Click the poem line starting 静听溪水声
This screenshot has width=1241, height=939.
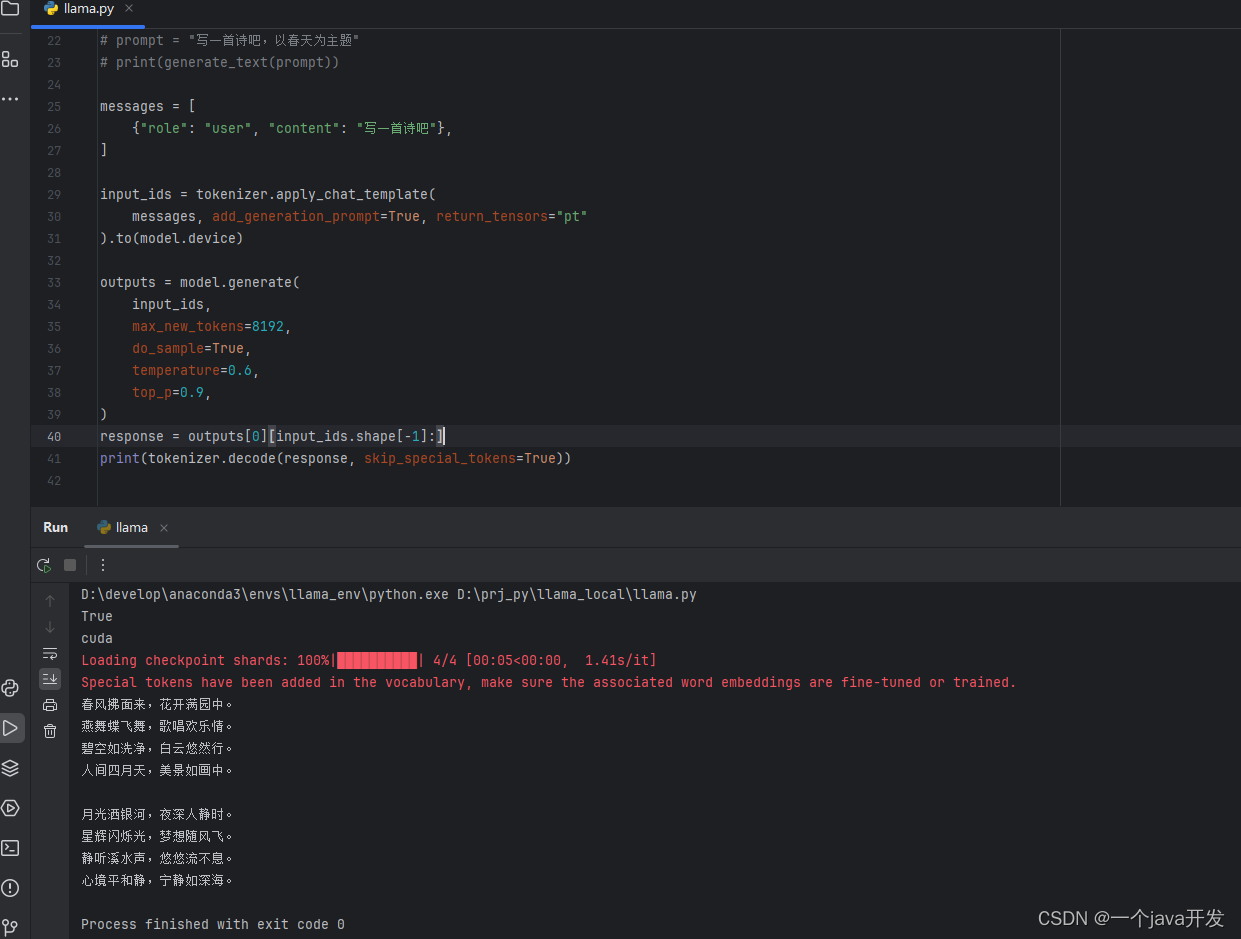(158, 858)
